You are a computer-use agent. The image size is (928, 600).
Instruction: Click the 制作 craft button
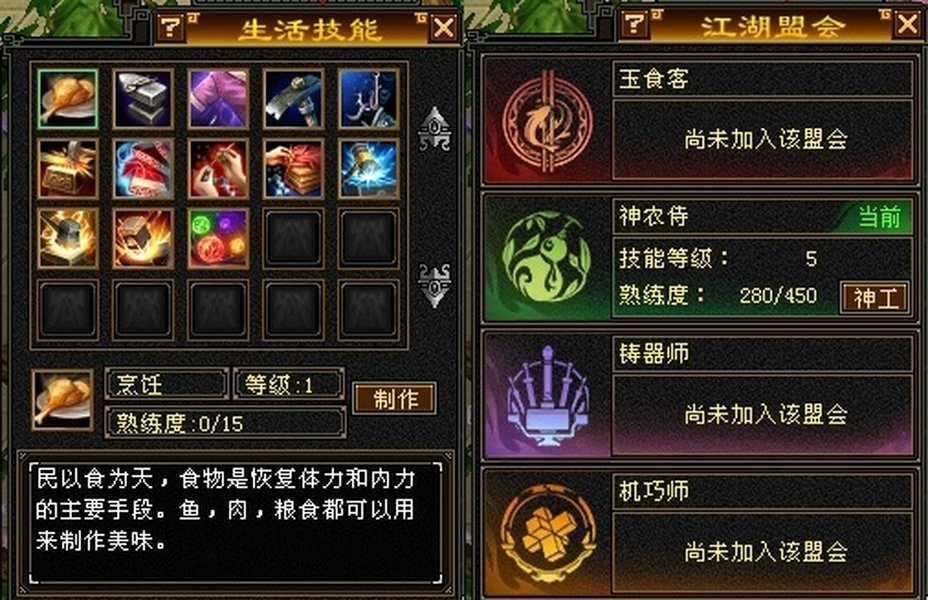tap(395, 399)
